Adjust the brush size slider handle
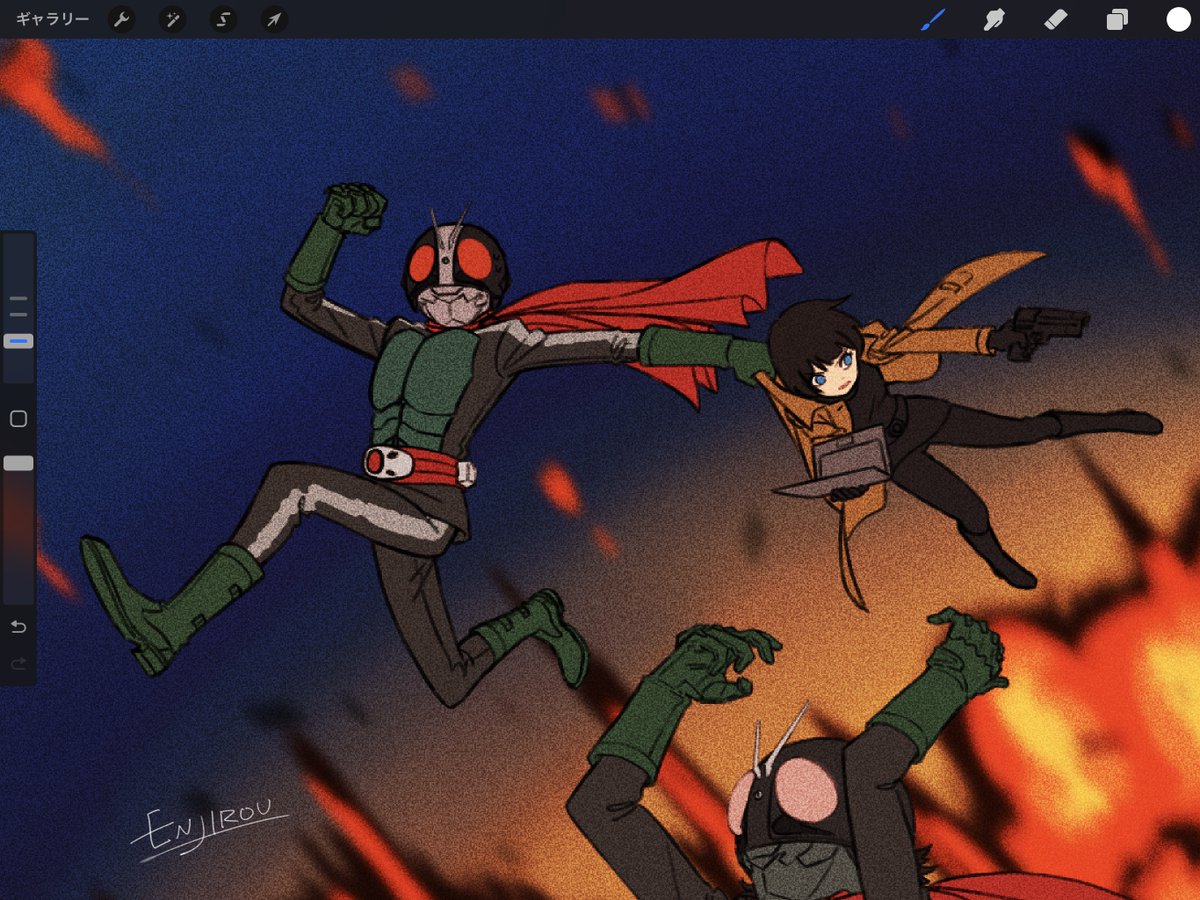This screenshot has height=900, width=1200. click(18, 341)
